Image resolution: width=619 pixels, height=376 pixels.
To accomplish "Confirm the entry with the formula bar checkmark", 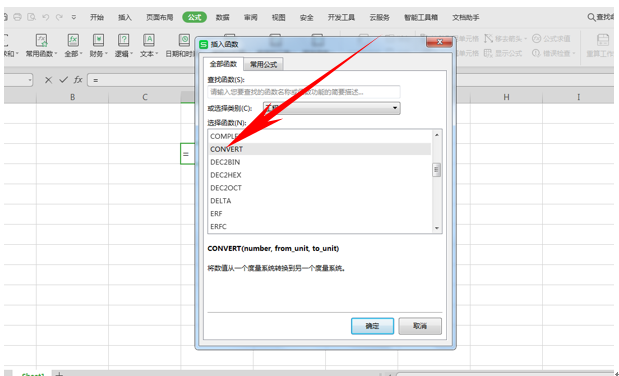I will [x=63, y=80].
